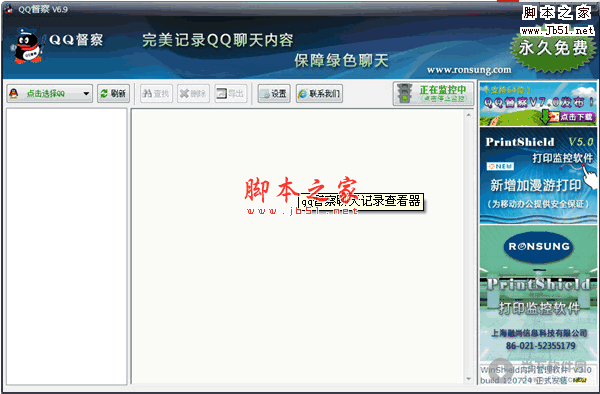The width and height of the screenshot is (600, 394).
Task: Visit the www.ronsung.com link in the banner
Action: tap(469, 70)
